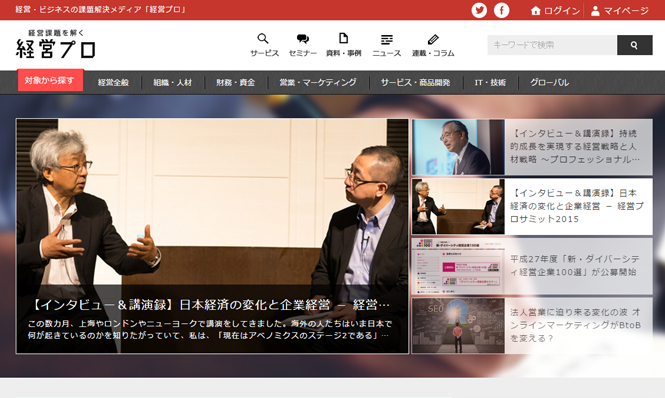Image resolution: width=665 pixels, height=398 pixels.
Task: Click the セミナー nav label
Action: point(303,53)
